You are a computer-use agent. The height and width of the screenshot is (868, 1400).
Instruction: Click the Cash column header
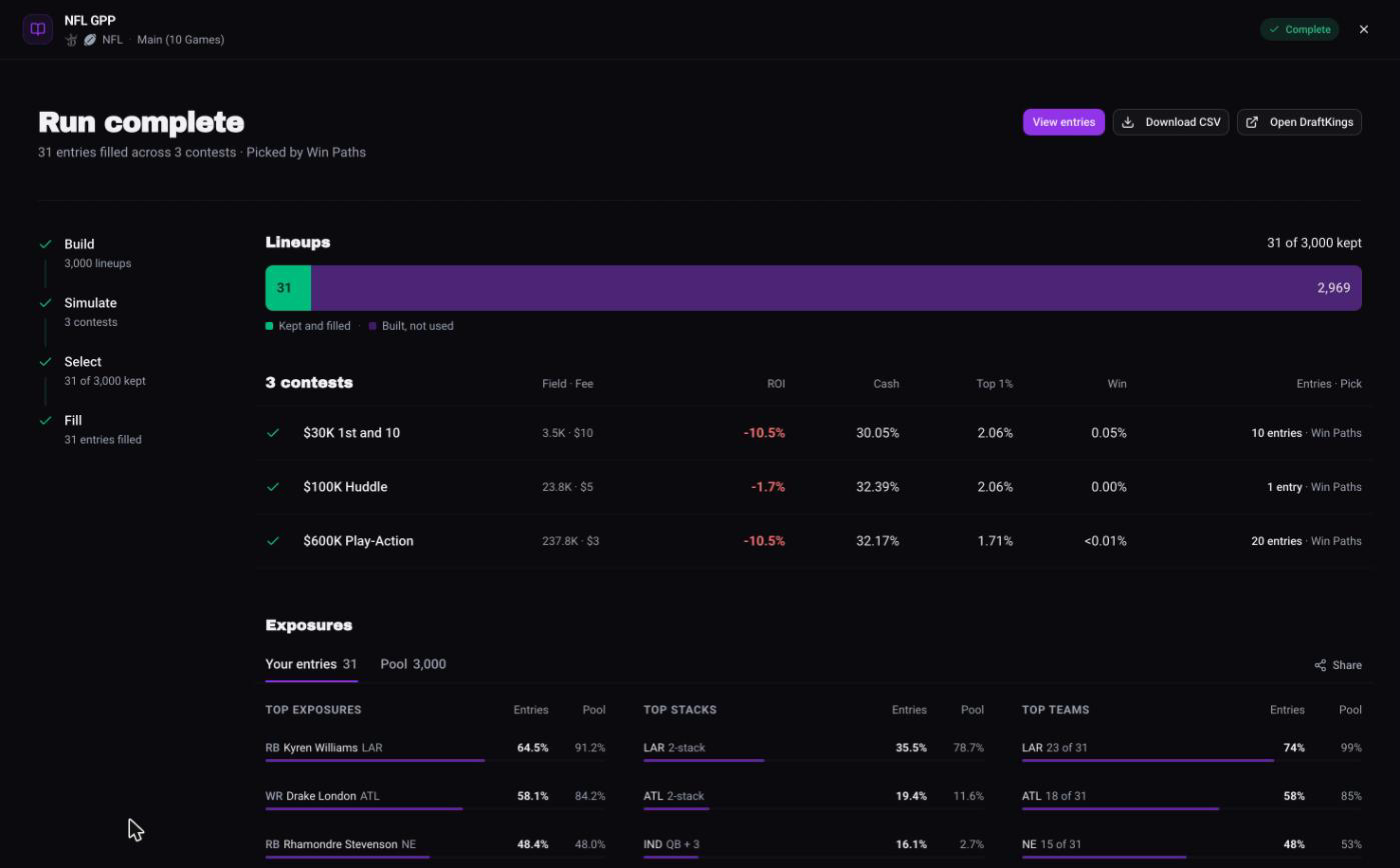[885, 384]
